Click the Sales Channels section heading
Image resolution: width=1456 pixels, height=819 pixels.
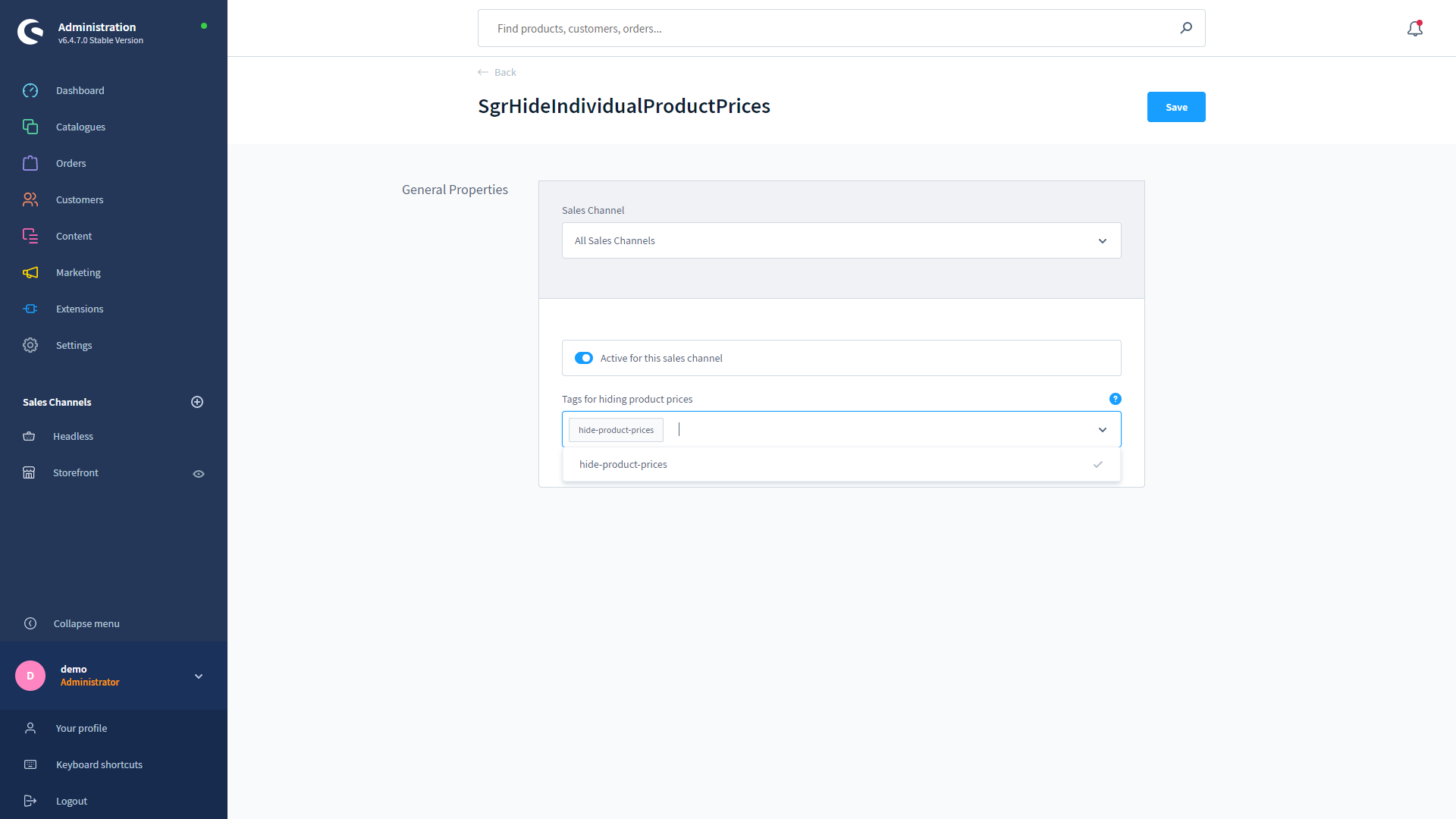click(x=57, y=402)
